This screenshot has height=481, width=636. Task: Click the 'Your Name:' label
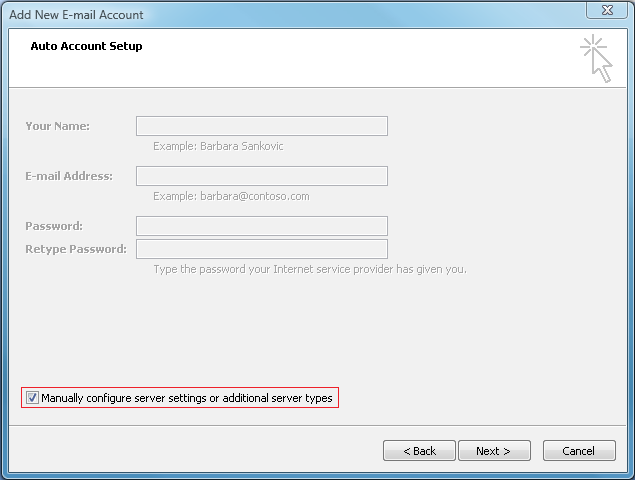(x=57, y=126)
